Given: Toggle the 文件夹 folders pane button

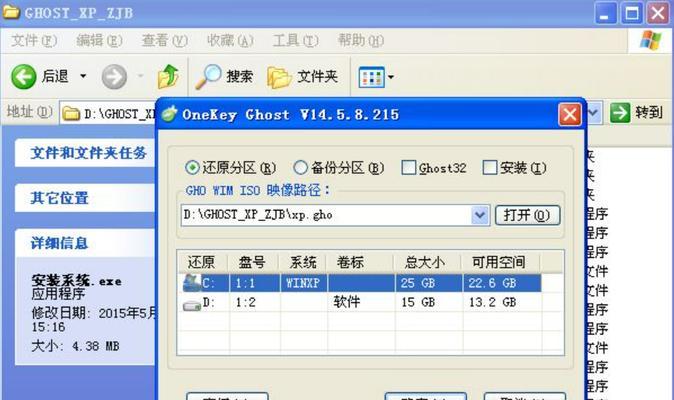Looking at the screenshot, I should click(302, 77).
